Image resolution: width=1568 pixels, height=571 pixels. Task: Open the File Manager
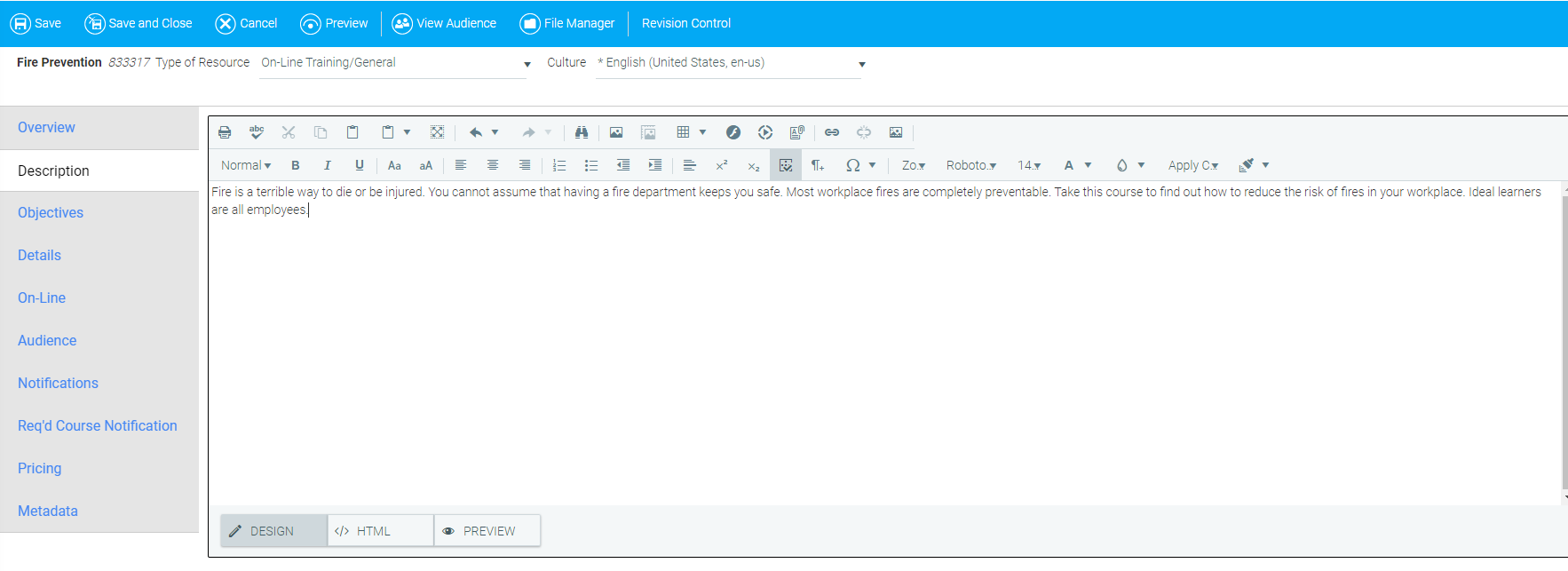coord(567,23)
